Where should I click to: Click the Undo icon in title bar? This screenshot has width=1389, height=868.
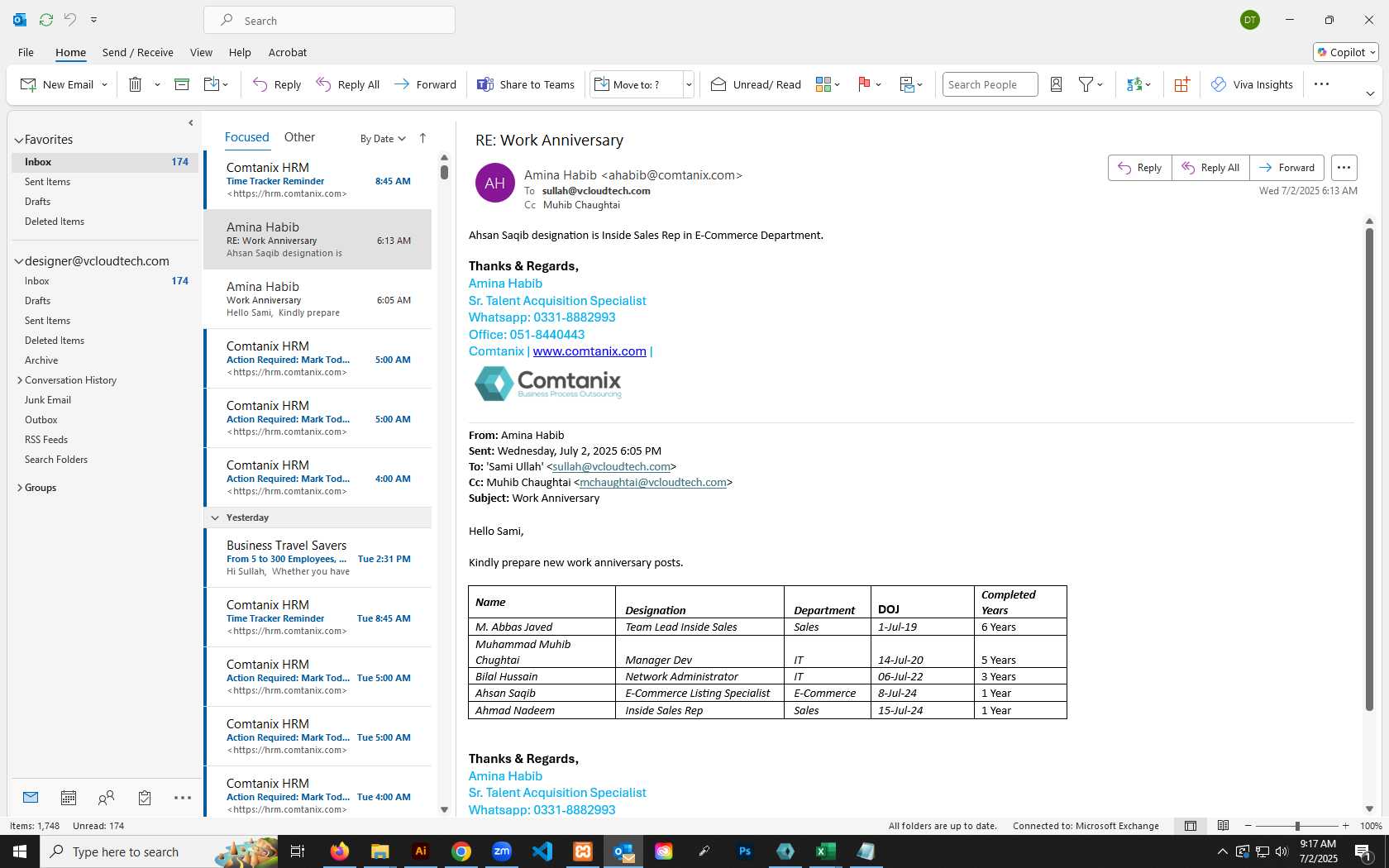pyautogui.click(x=70, y=19)
